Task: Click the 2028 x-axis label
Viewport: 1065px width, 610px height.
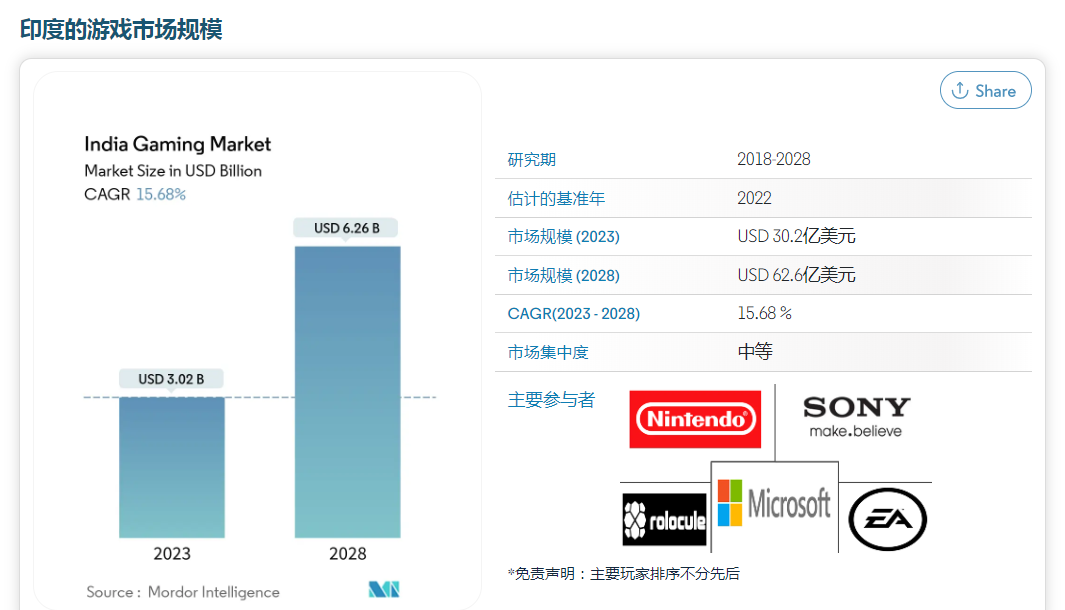Action: 348,554
